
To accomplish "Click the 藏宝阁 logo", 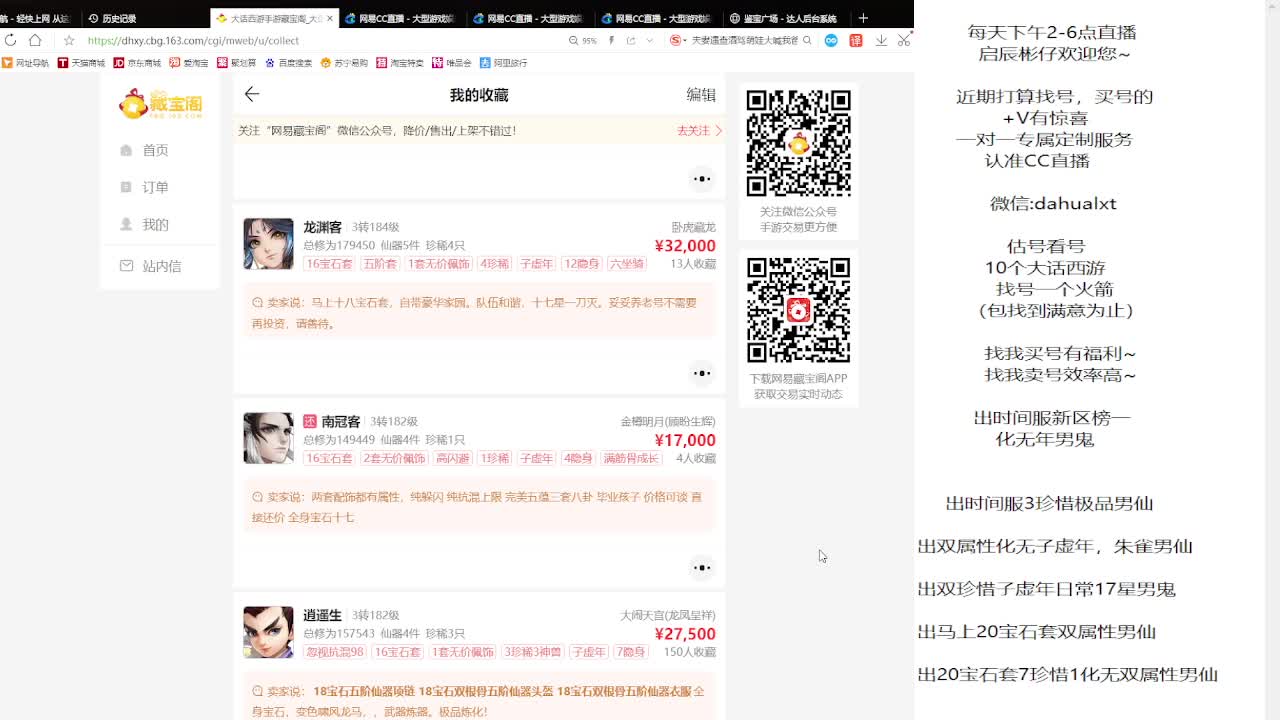I will click(160, 104).
